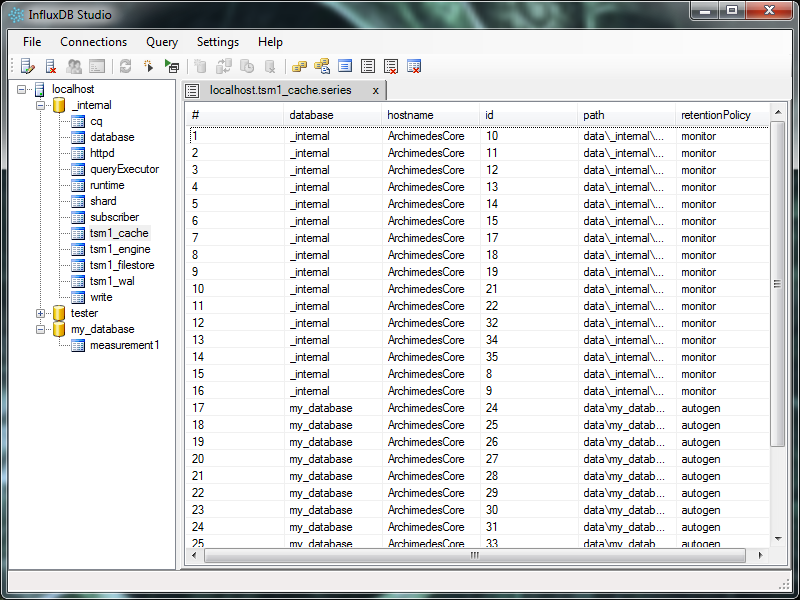Collapse the localhost tree node

pos(21,89)
